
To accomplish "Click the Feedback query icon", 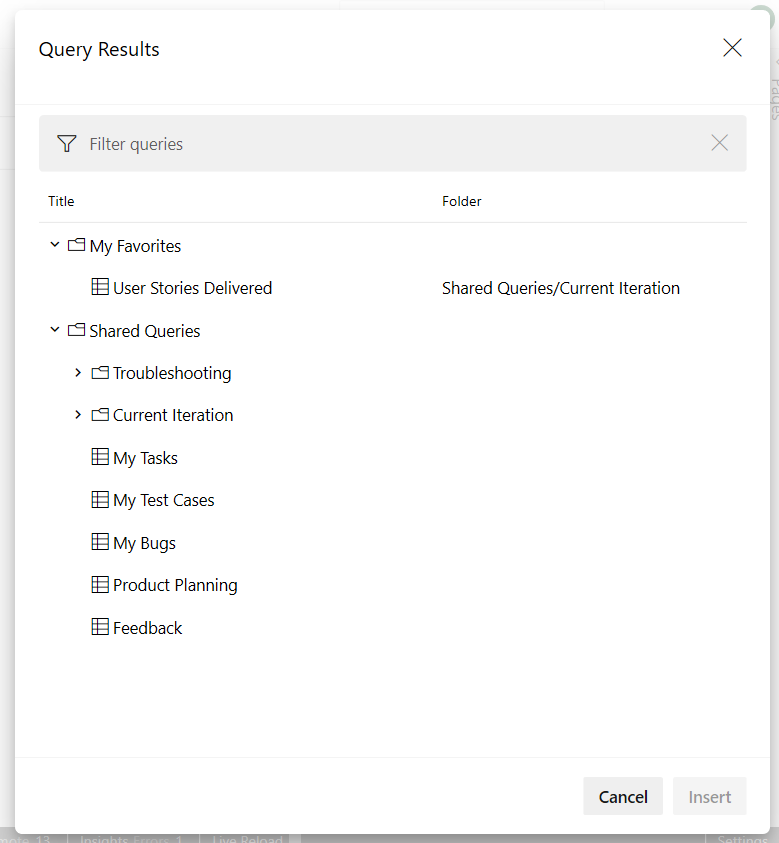I will pos(100,628).
